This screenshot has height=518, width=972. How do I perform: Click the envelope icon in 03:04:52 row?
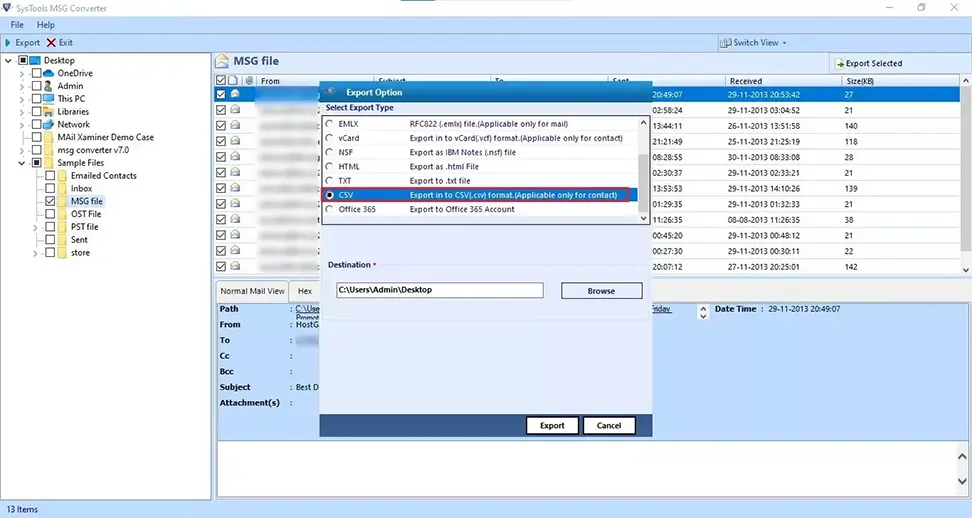click(x=236, y=110)
